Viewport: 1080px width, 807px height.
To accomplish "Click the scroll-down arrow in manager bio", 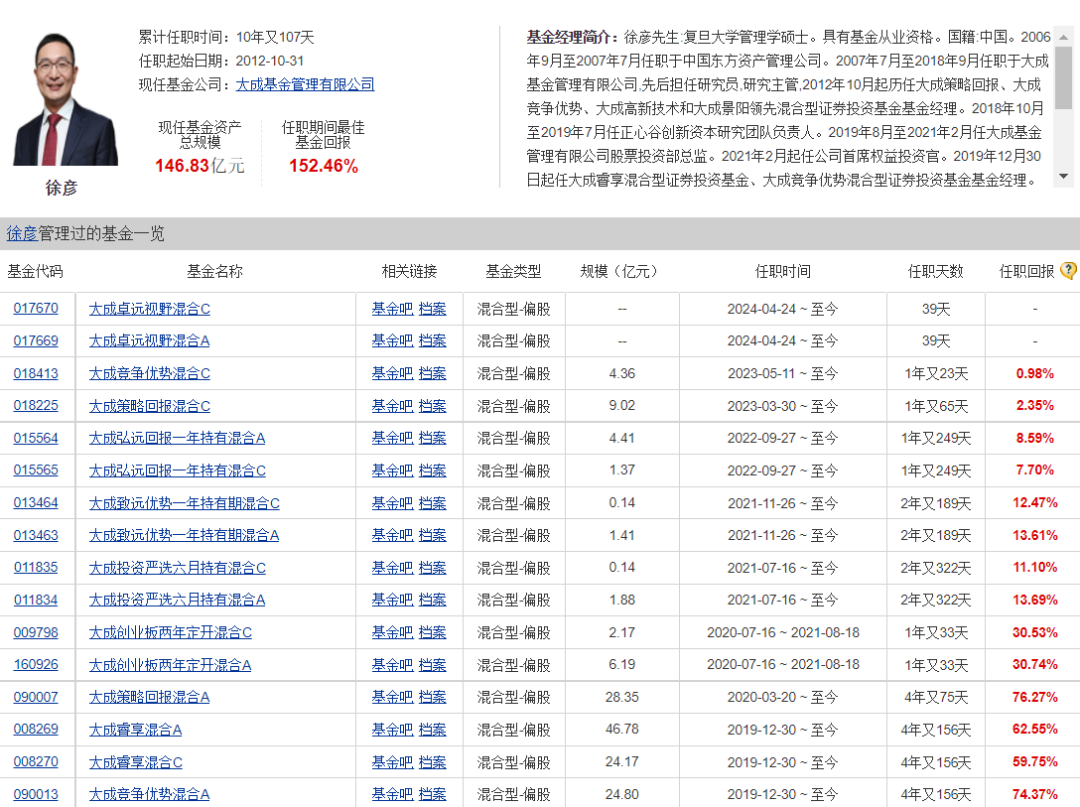I will pyautogui.click(x=1063, y=178).
